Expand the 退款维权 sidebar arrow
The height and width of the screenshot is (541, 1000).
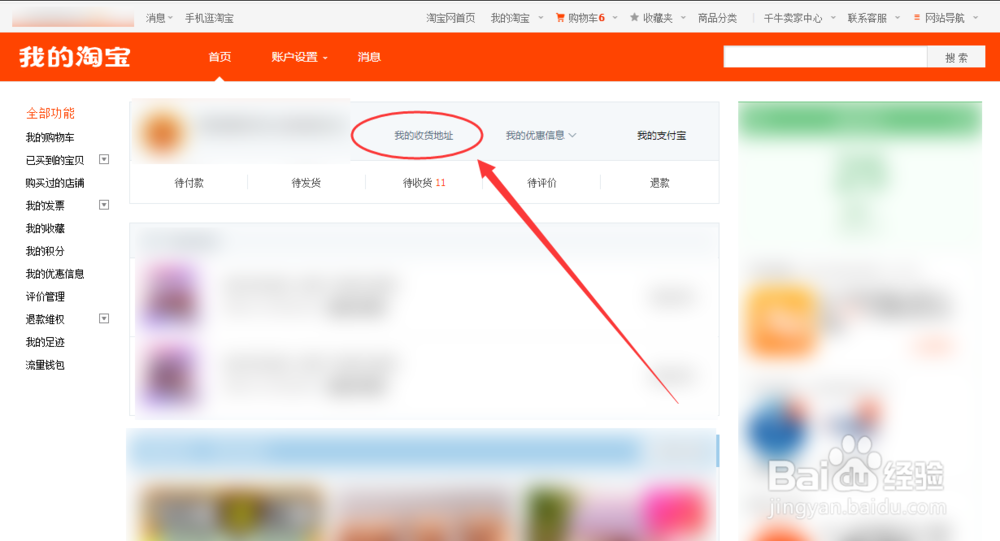pos(104,318)
